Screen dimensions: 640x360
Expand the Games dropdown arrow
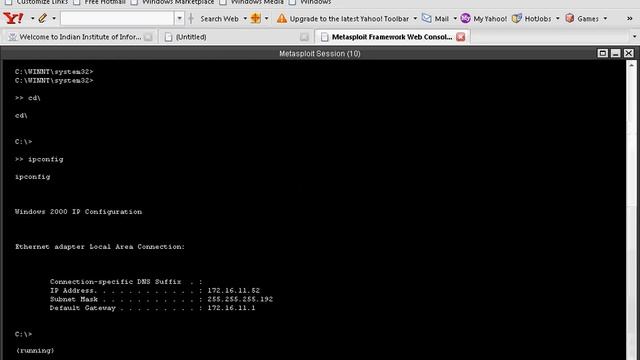click(605, 19)
